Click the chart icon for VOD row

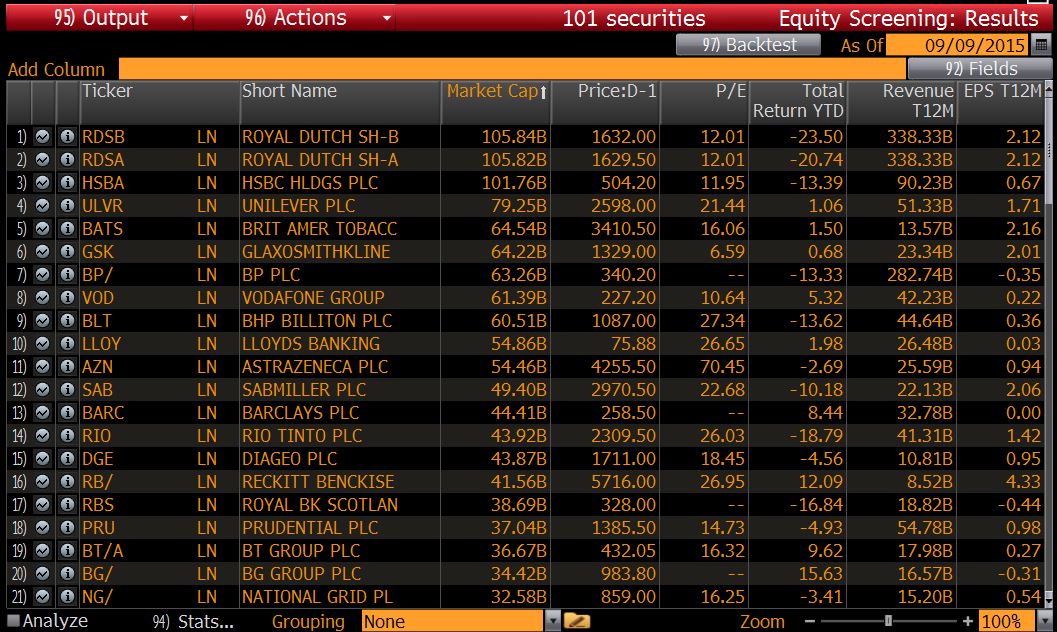coord(43,298)
